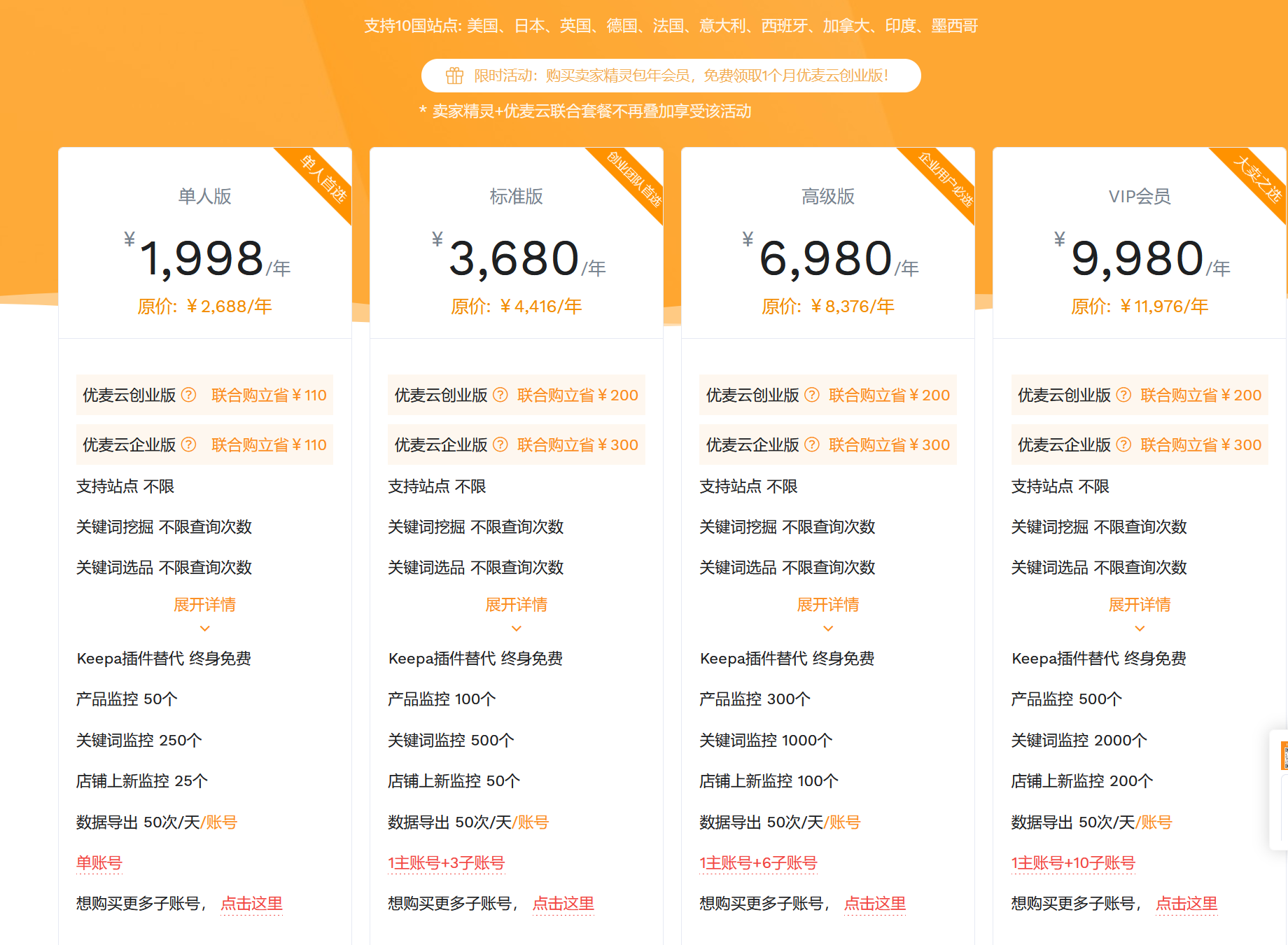Screen dimensions: 1288x945
Task: Select 联合购立省¥200 for 优麦云创业版 in 高级版
Action: 889,395
